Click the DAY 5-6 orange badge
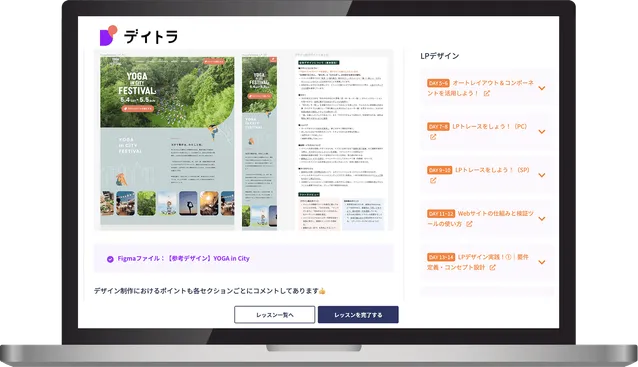 (x=438, y=83)
